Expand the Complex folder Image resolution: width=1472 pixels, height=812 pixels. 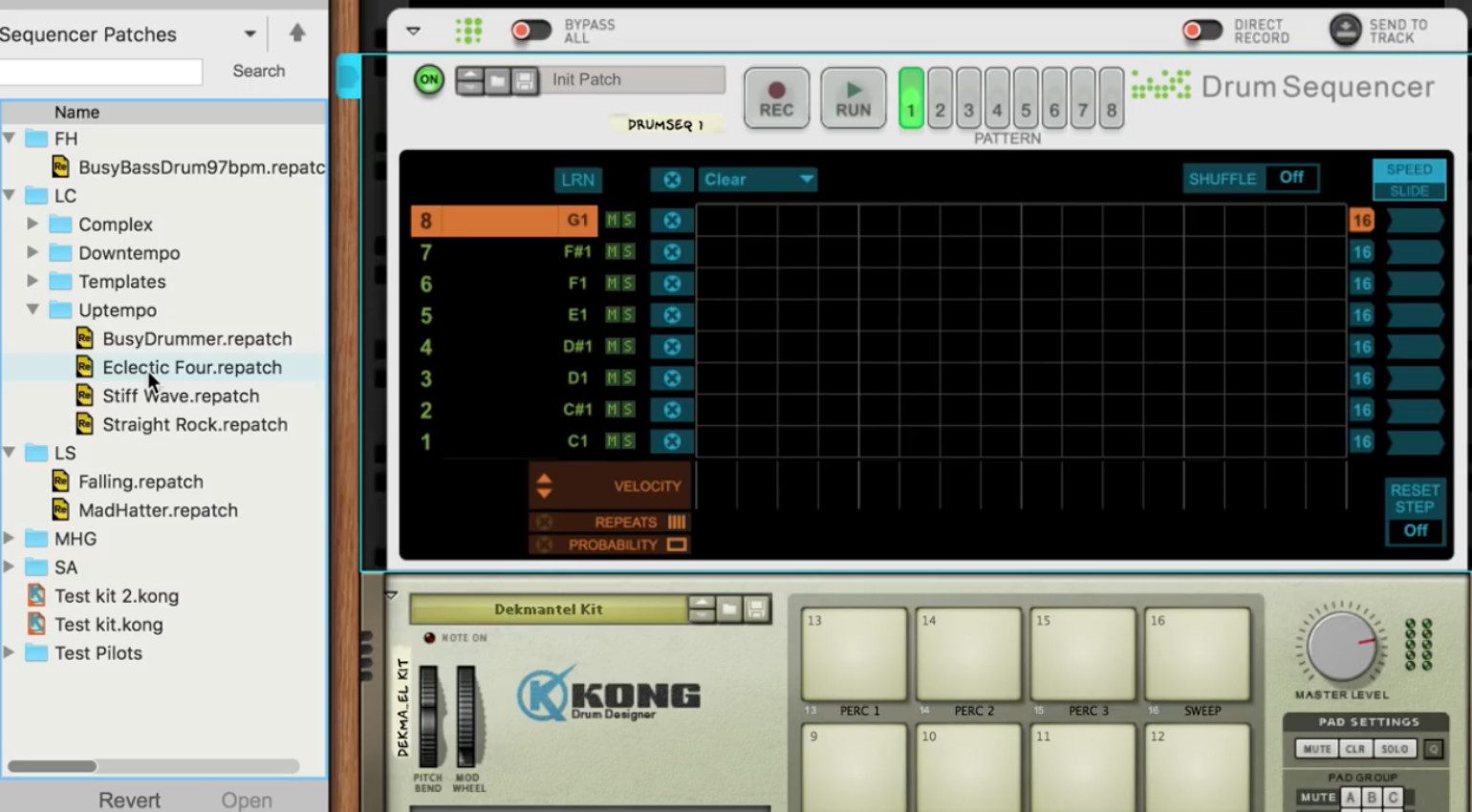tap(32, 224)
